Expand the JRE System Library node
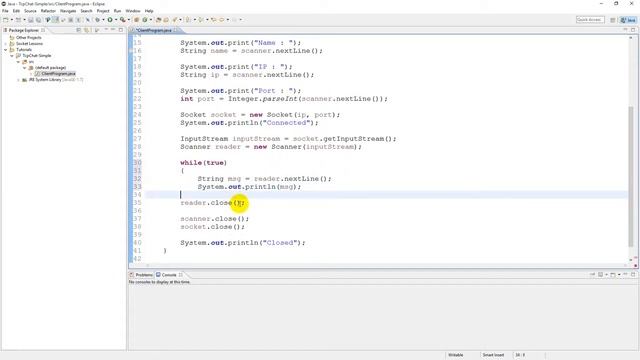The width and height of the screenshot is (640, 360). point(18,80)
